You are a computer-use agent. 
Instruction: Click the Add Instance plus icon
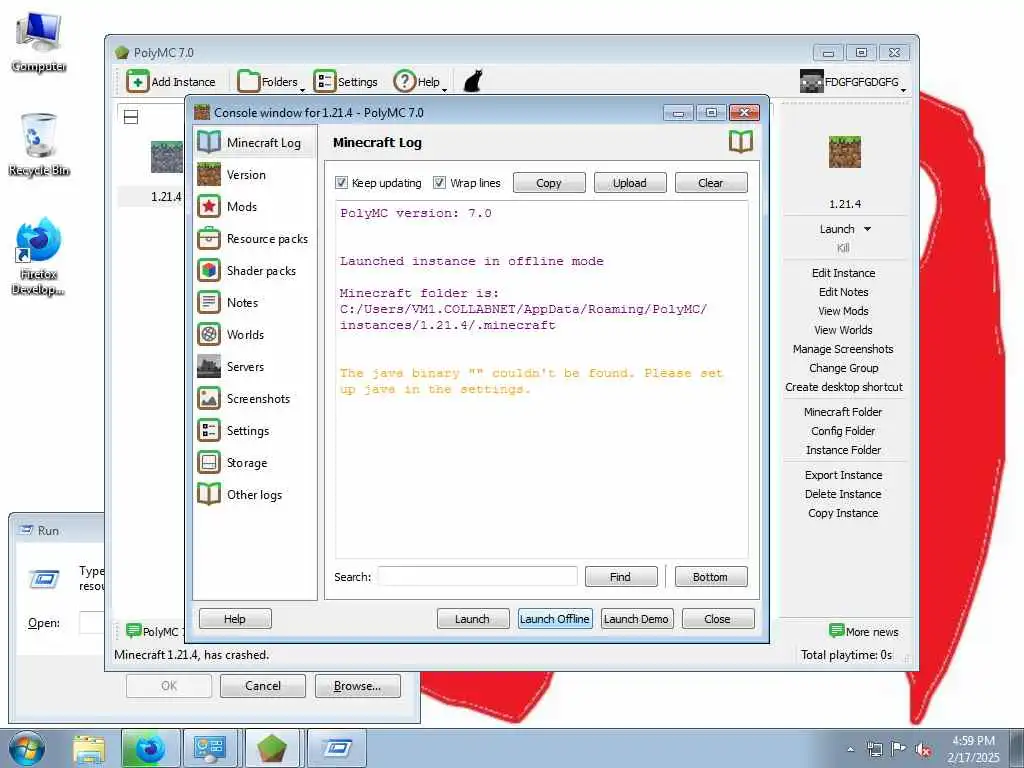click(x=137, y=82)
